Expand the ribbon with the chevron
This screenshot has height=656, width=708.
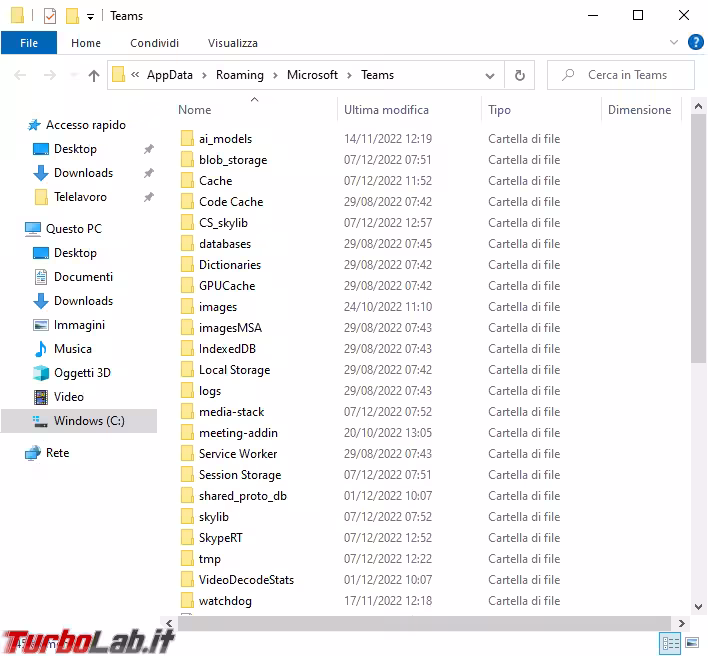[x=674, y=43]
